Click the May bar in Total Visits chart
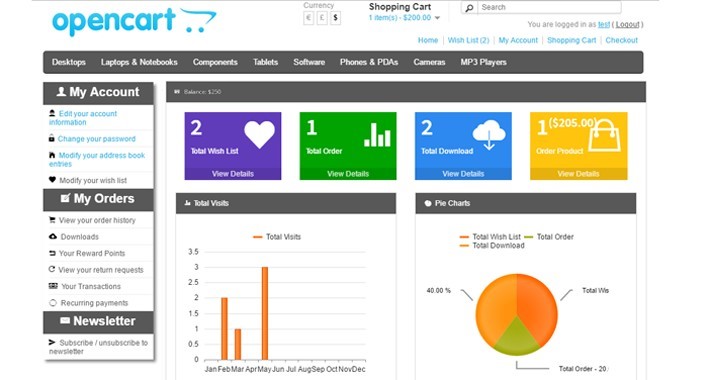The height and width of the screenshot is (380, 710). coord(265,313)
